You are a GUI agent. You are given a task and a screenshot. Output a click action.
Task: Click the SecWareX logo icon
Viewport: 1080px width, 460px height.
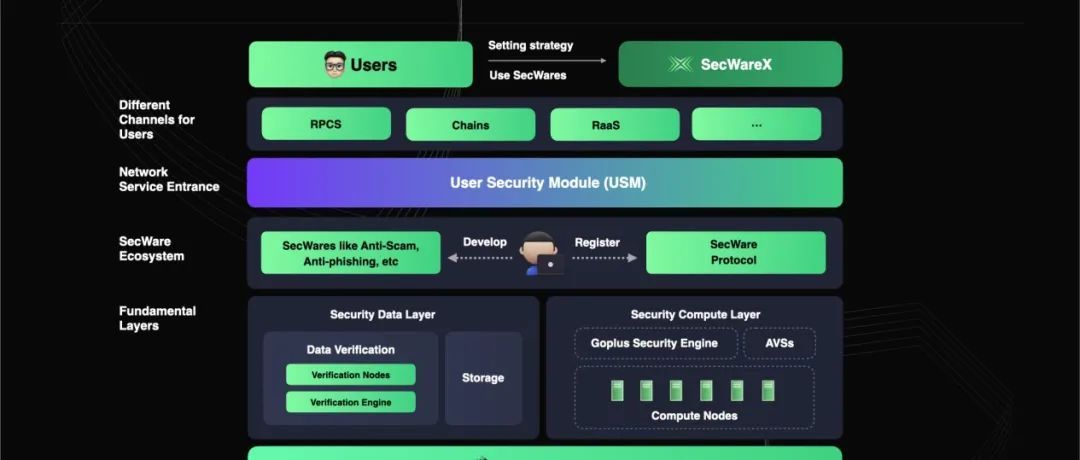[681, 65]
